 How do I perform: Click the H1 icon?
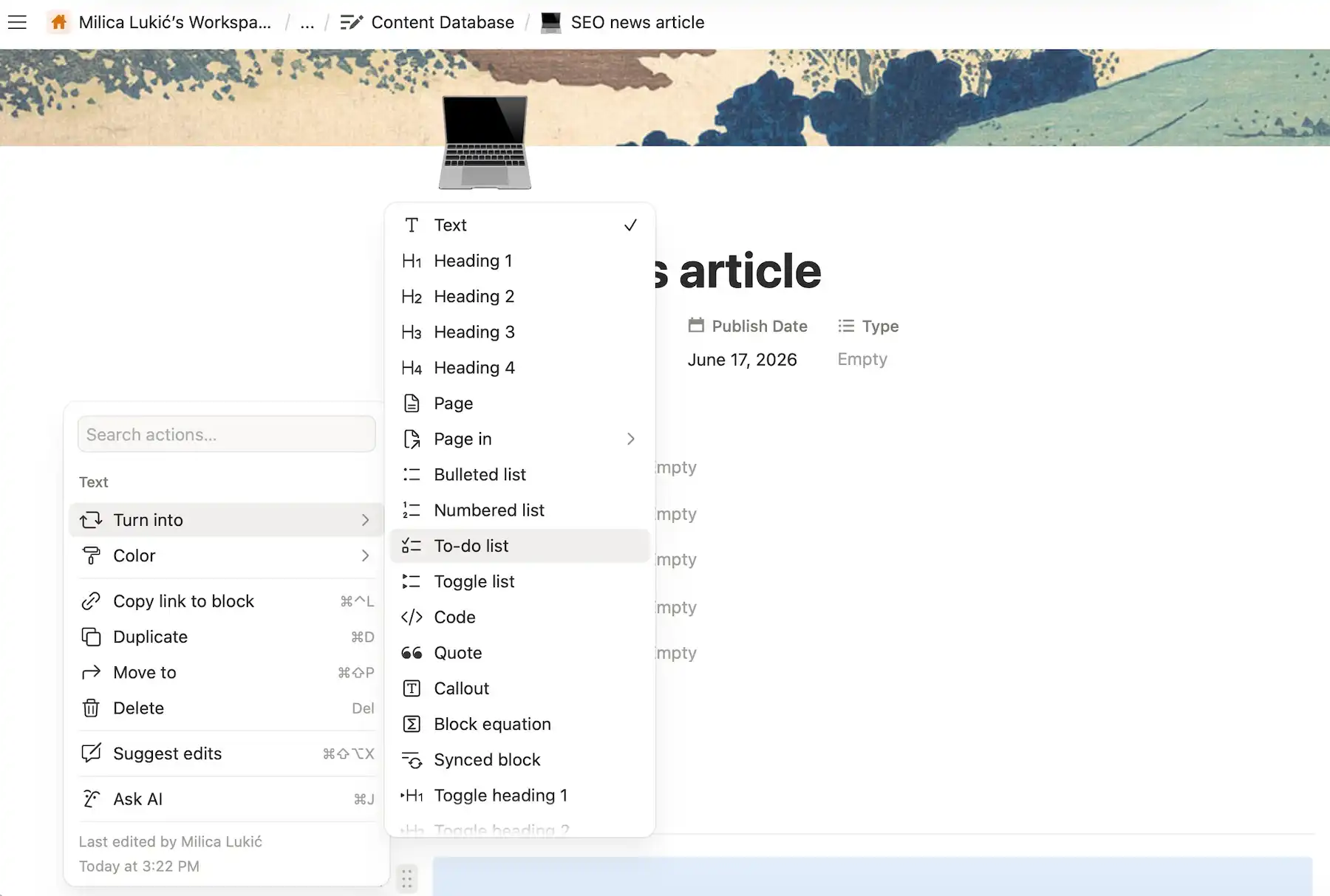pos(412,261)
